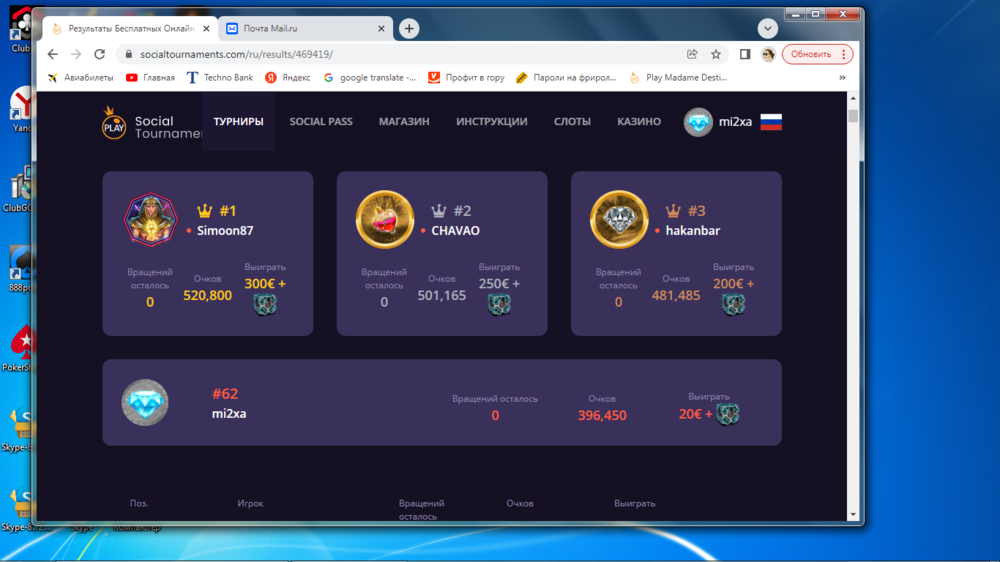
Task: Click the address bar URL field
Action: [400, 54]
